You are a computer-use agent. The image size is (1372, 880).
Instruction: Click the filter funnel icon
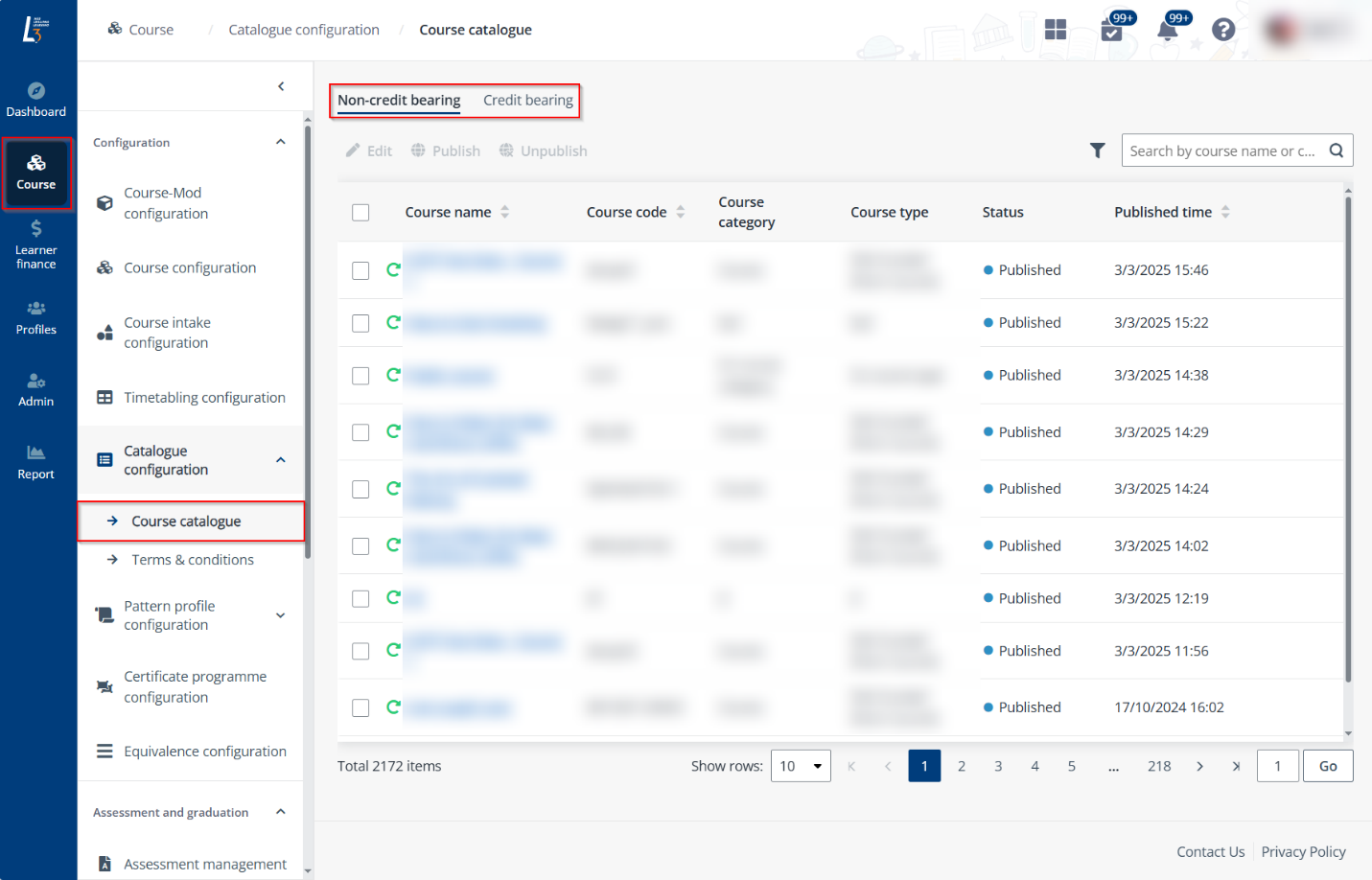(1098, 151)
